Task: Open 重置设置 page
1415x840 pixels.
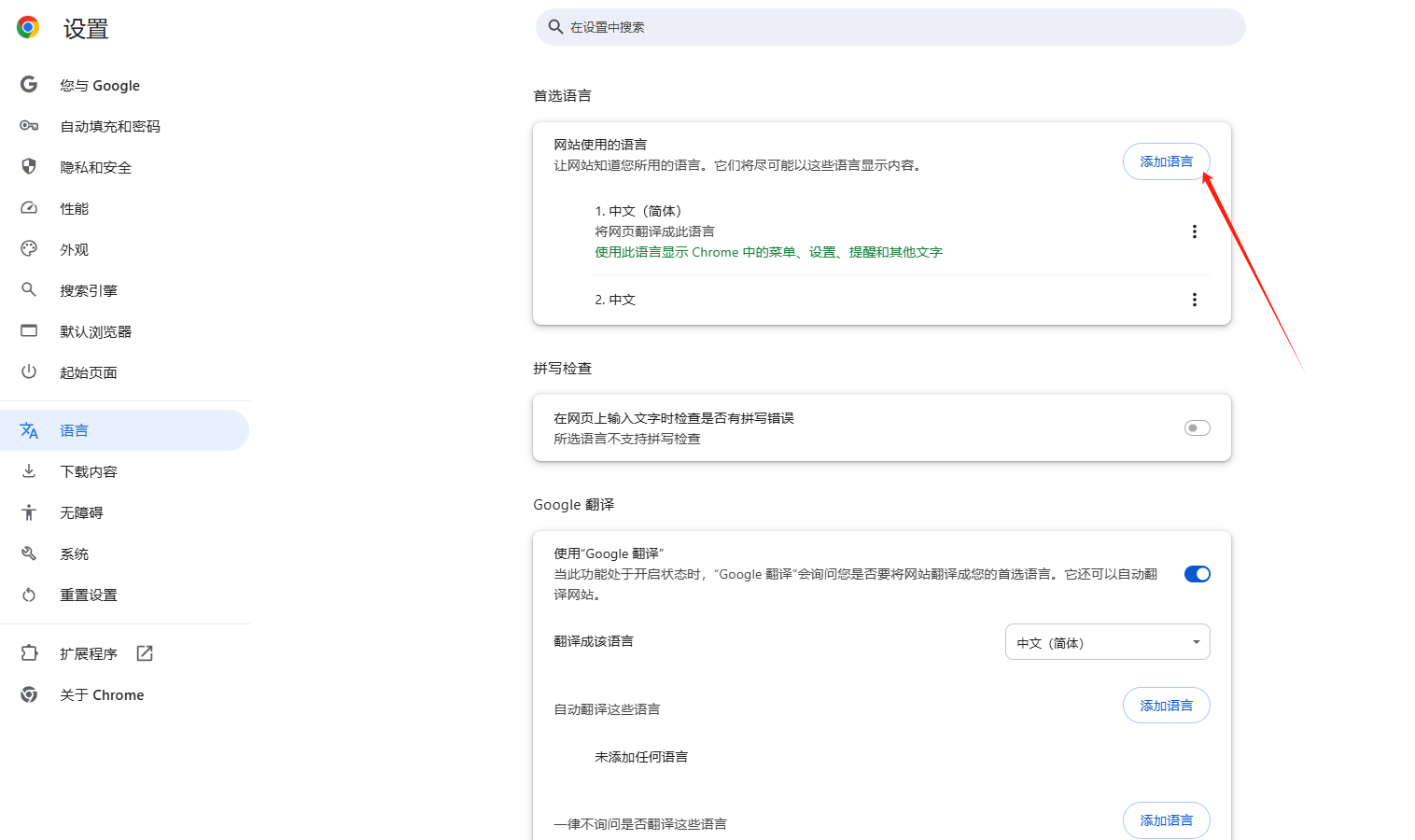Action: (125, 595)
